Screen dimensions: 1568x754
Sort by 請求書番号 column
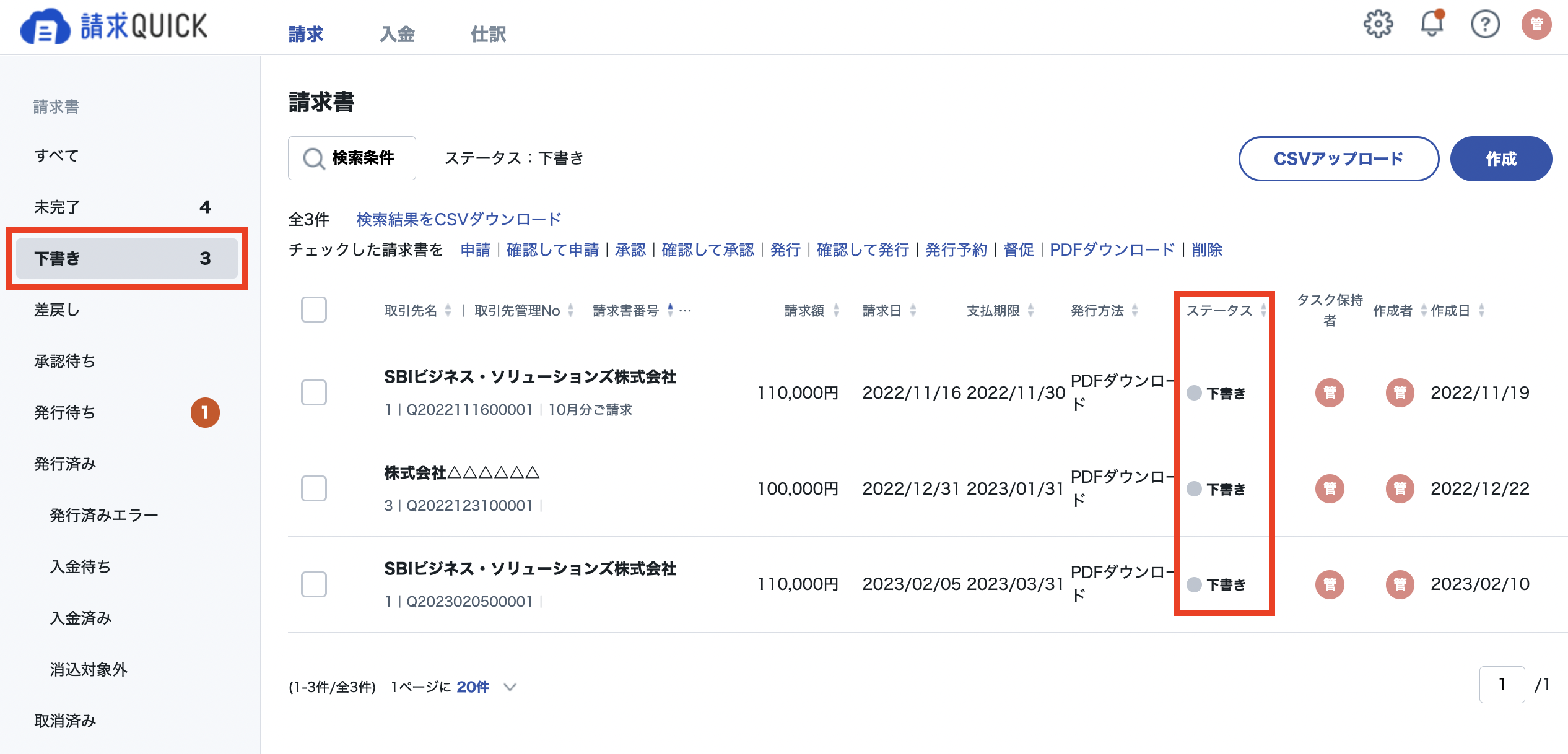[x=670, y=310]
